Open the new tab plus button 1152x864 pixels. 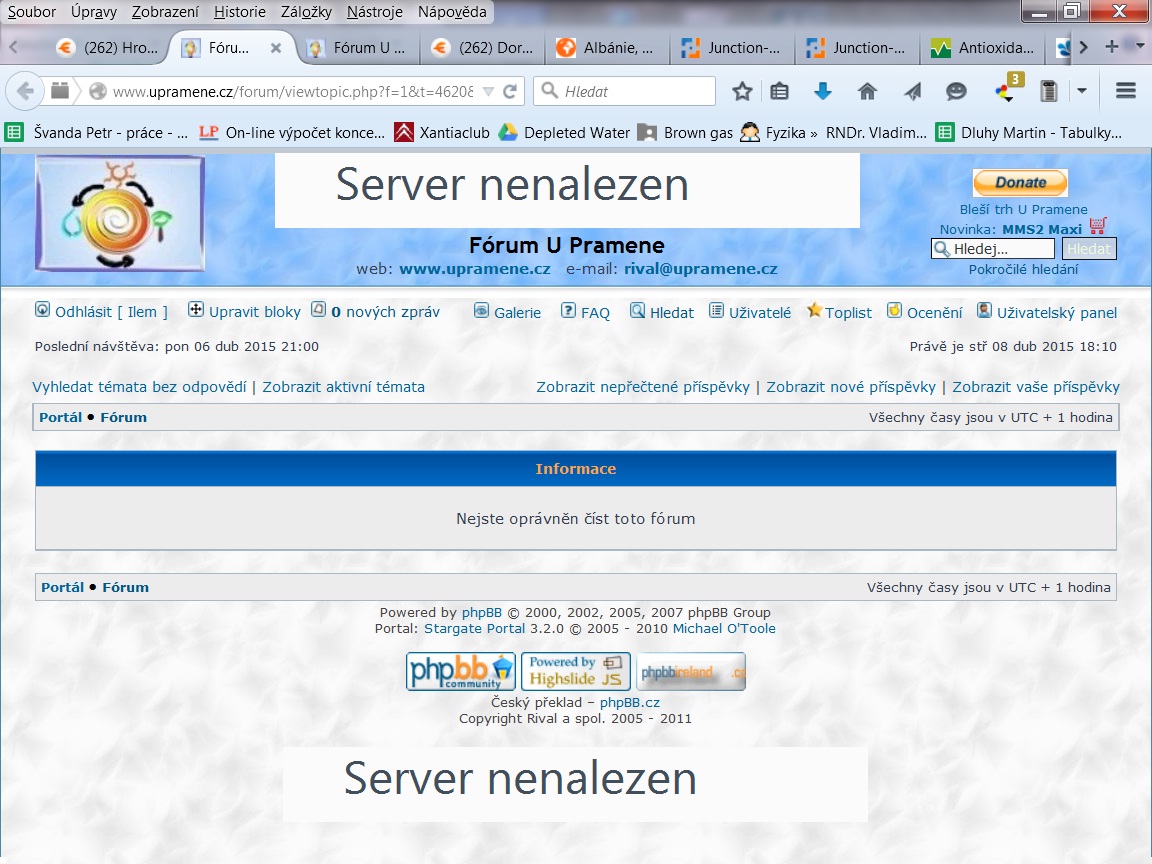(1111, 47)
